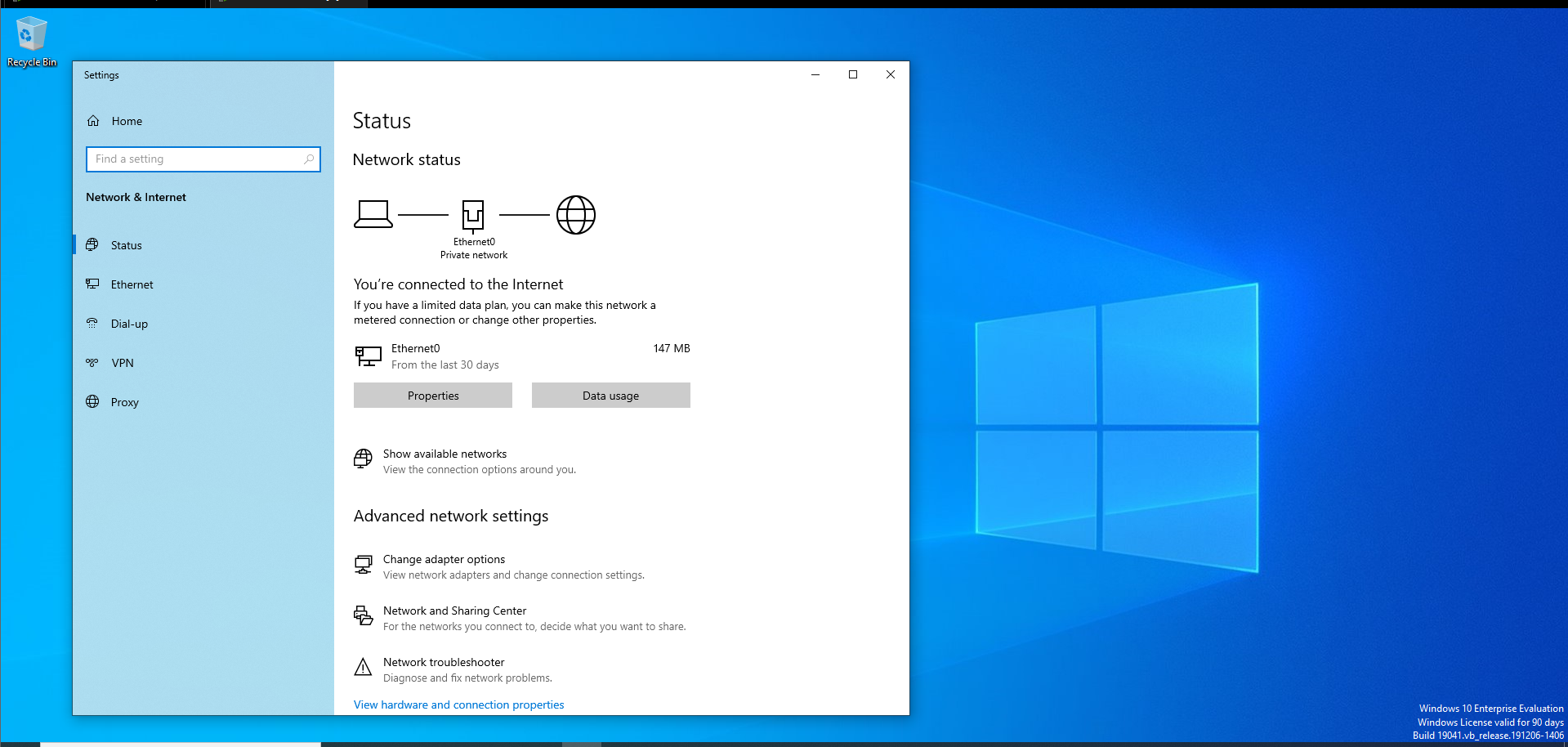The width and height of the screenshot is (1568, 747).
Task: Click the Network and Sharing Center icon
Action: (363, 615)
